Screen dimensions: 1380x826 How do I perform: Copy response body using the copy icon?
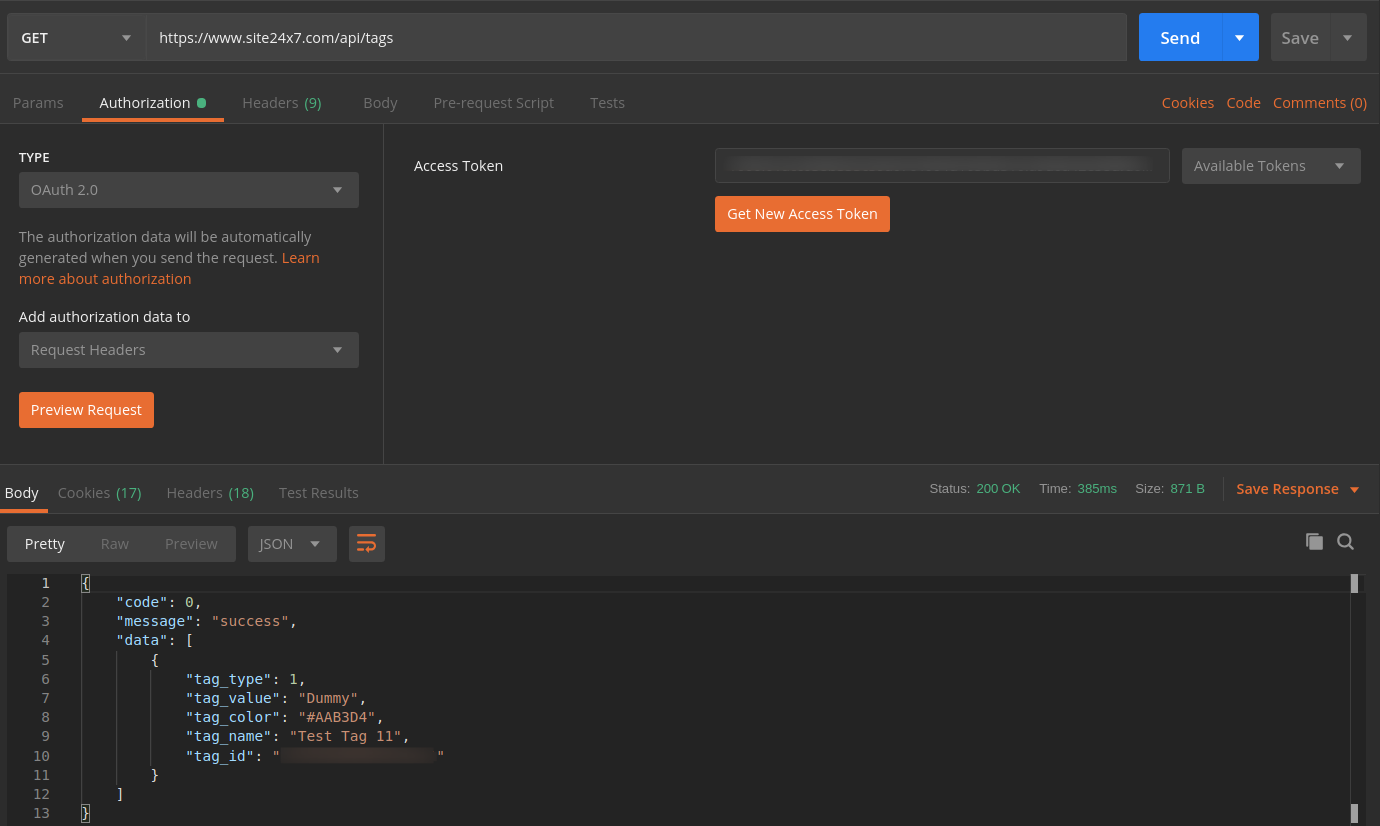1314,542
